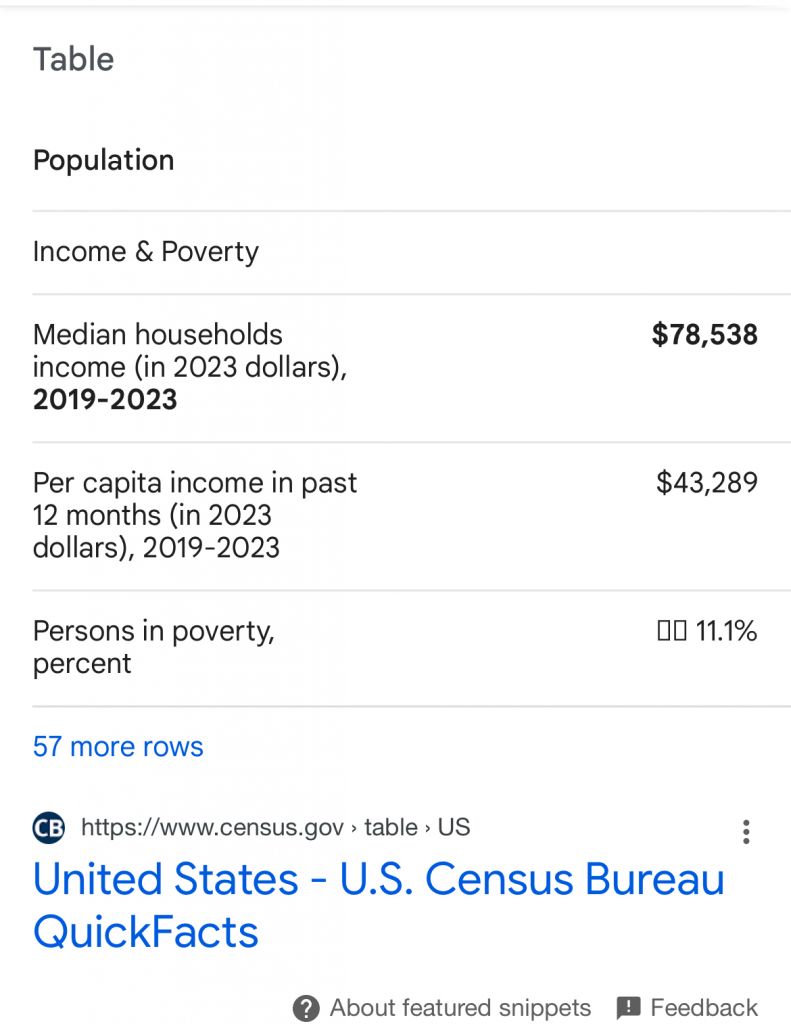Click the Feedback link
The image size is (791, 1024).
click(x=704, y=1007)
